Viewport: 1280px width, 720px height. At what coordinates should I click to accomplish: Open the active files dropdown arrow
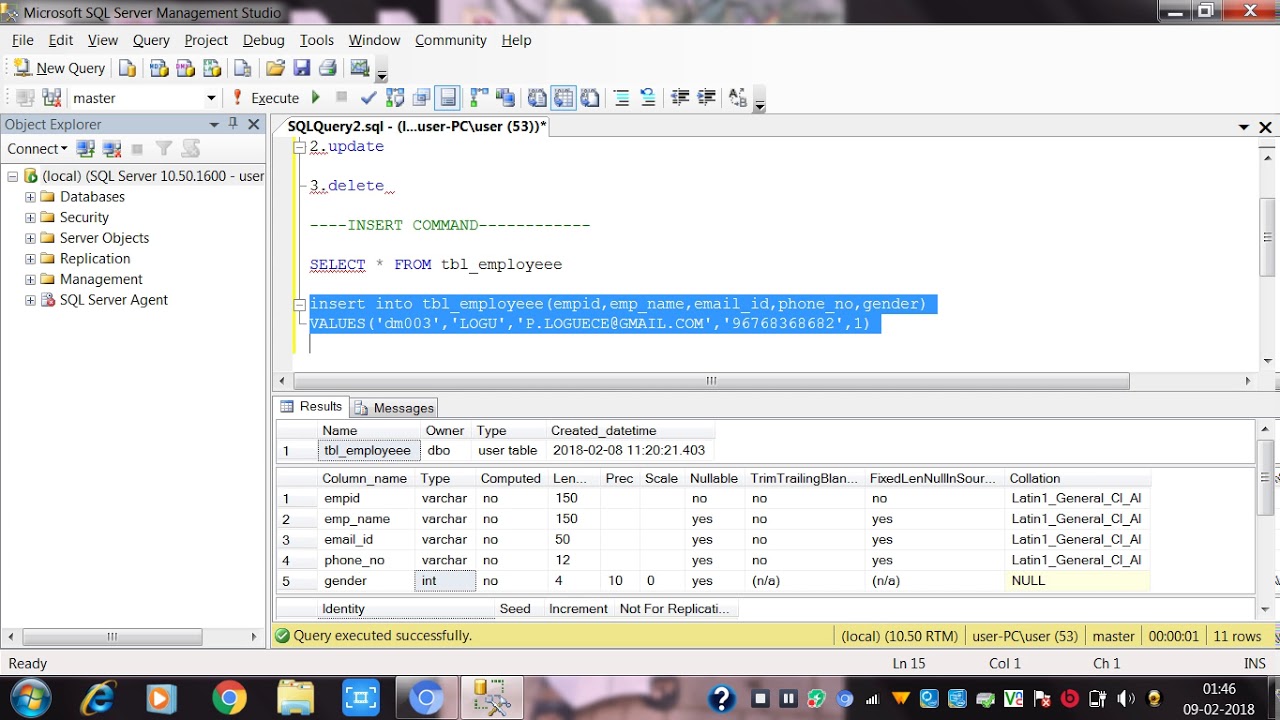point(1244,127)
